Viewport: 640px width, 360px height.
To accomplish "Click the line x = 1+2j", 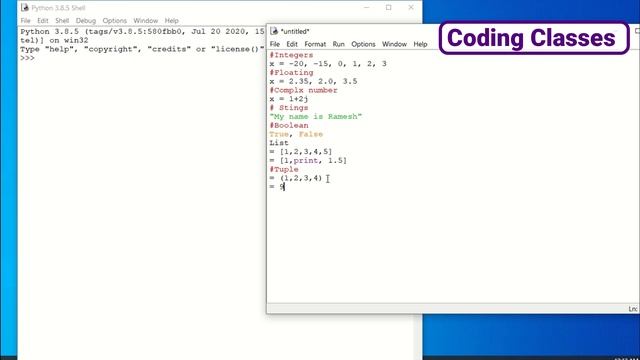I will coord(289,99).
